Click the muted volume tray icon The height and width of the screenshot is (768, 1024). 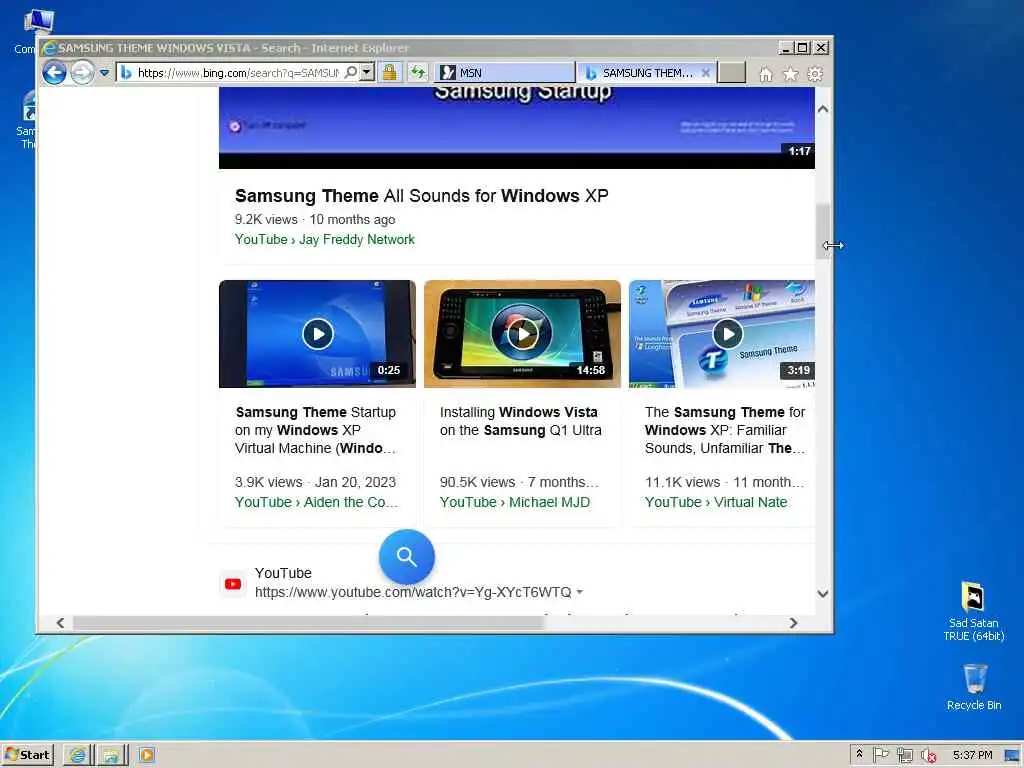(928, 755)
